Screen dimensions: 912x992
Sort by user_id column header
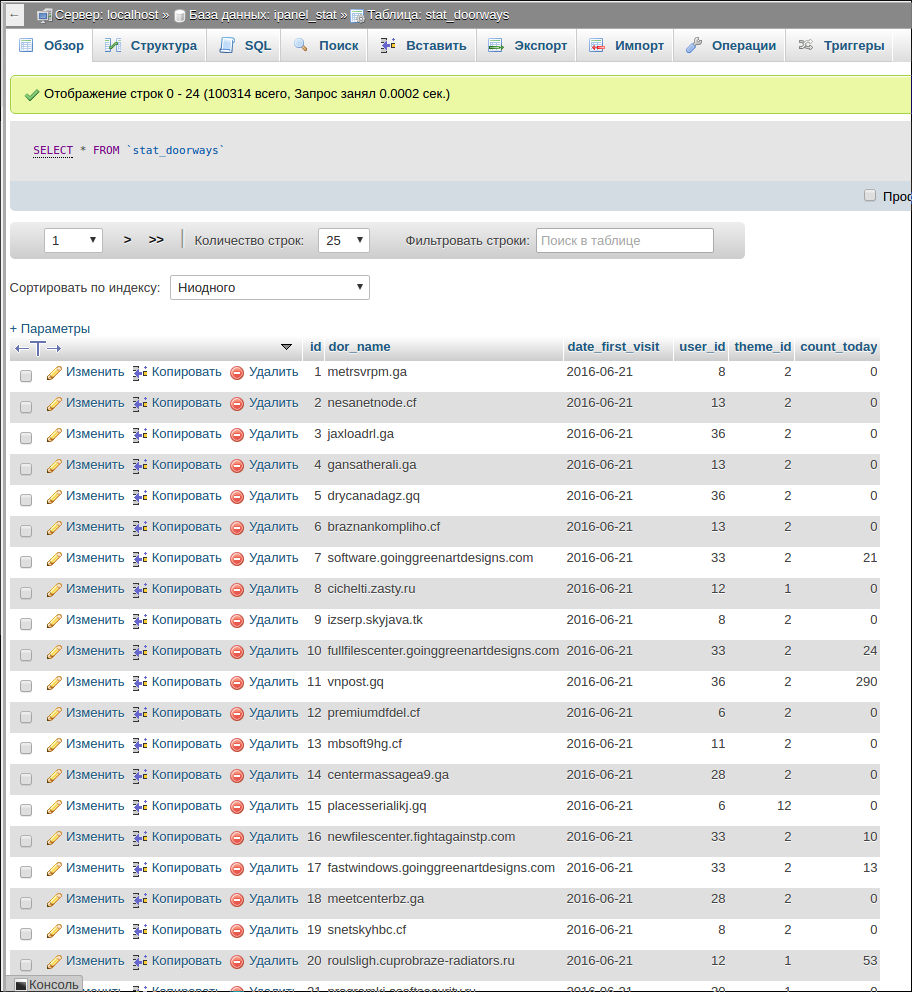702,347
